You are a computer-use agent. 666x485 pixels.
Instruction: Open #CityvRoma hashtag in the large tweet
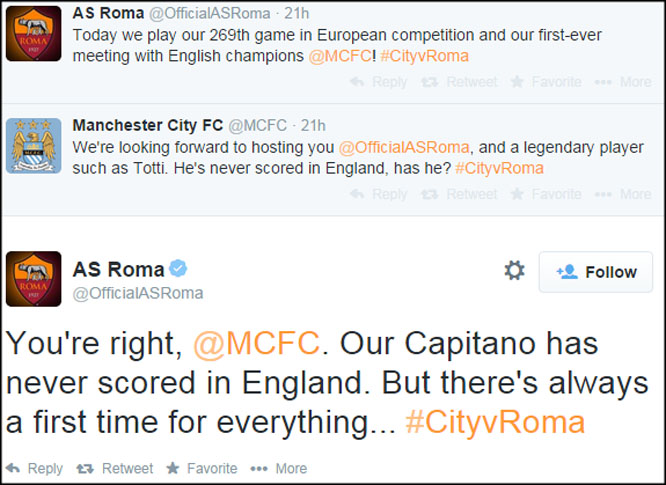coord(495,422)
